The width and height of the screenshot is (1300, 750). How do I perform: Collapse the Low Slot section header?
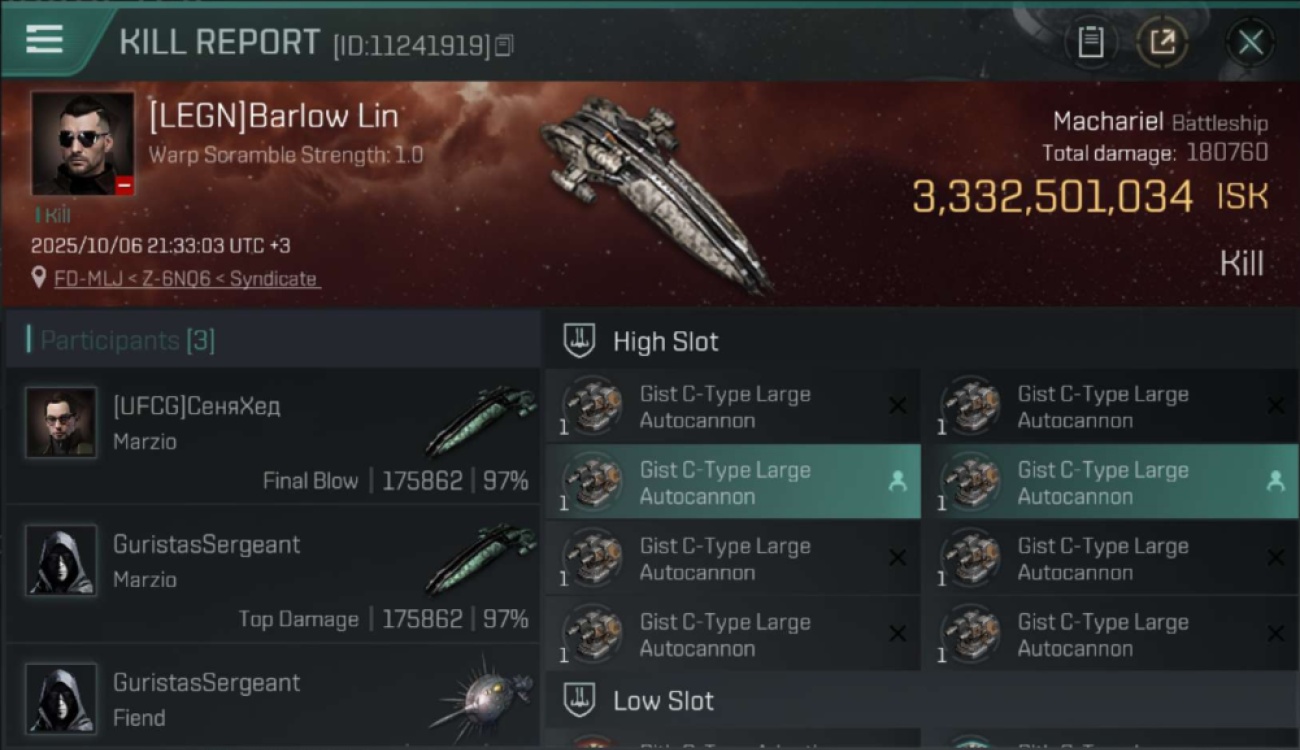pyautogui.click(x=663, y=701)
